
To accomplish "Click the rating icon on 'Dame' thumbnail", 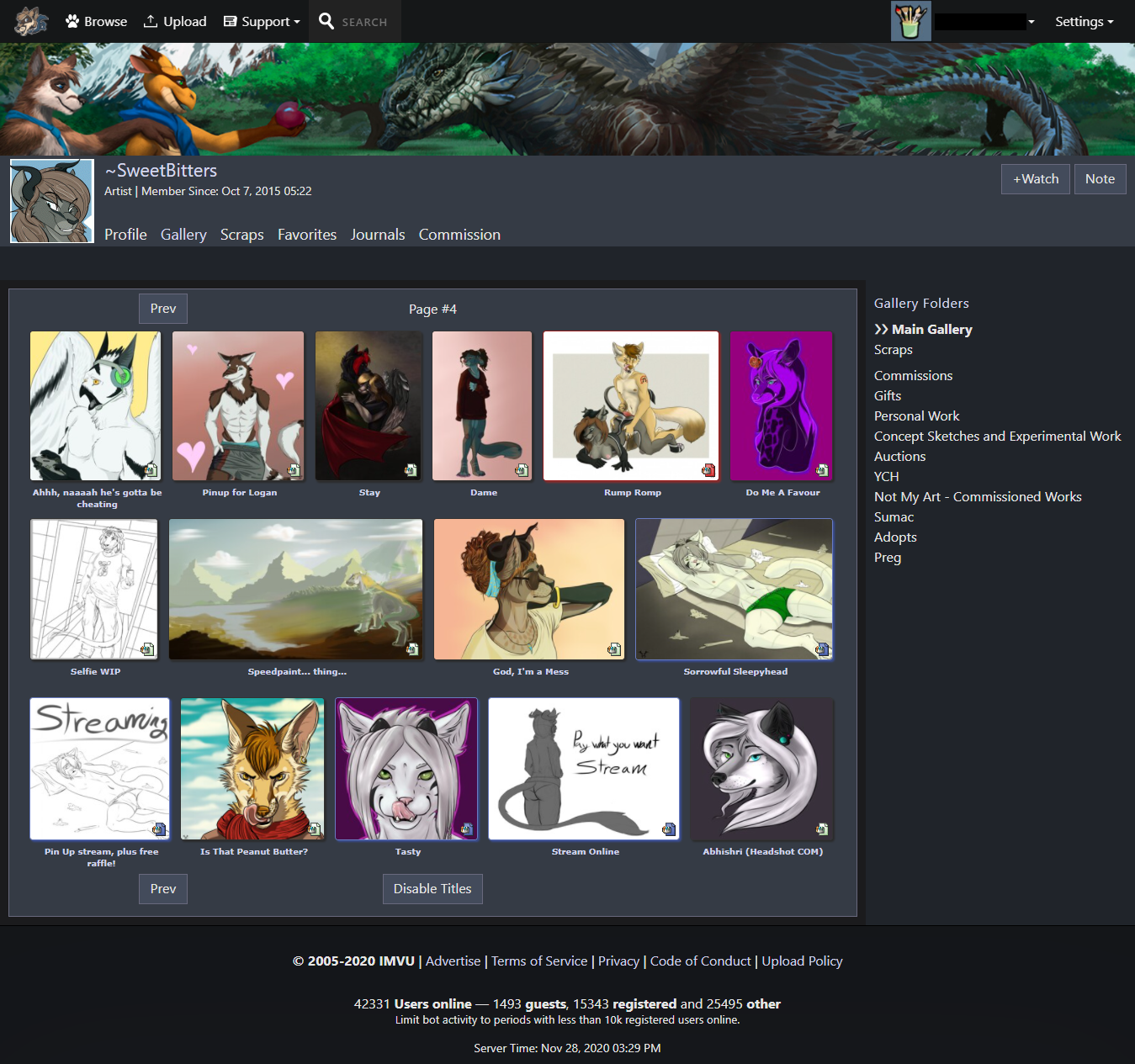I will click(522, 470).
